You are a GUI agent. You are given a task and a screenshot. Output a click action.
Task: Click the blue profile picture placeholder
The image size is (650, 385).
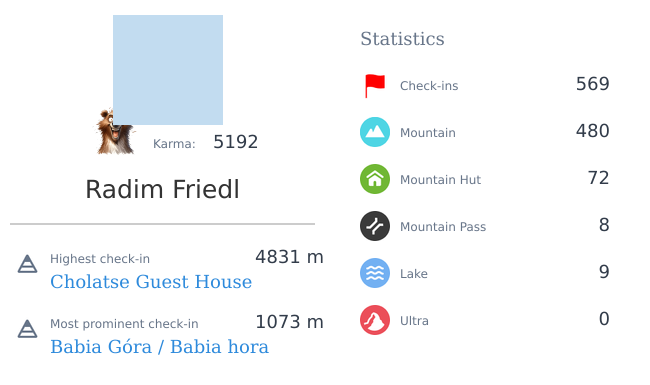click(168, 70)
